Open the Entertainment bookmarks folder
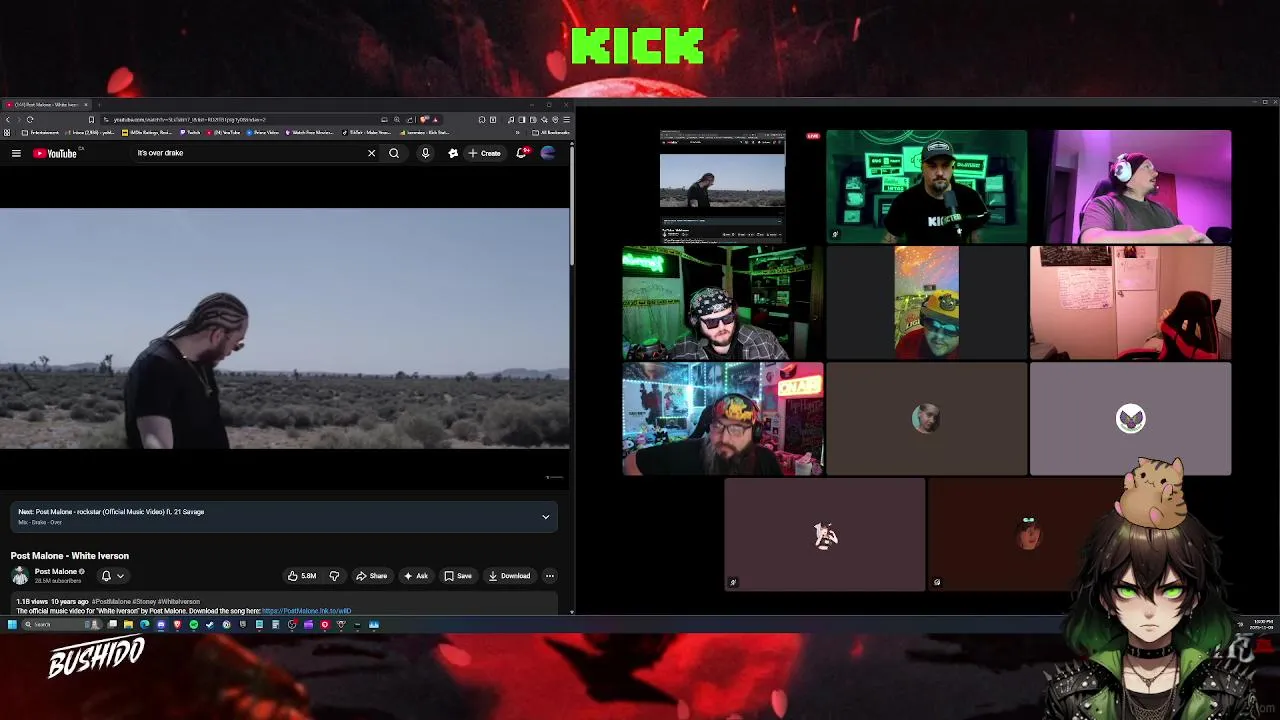1280x720 pixels. [x=40, y=132]
